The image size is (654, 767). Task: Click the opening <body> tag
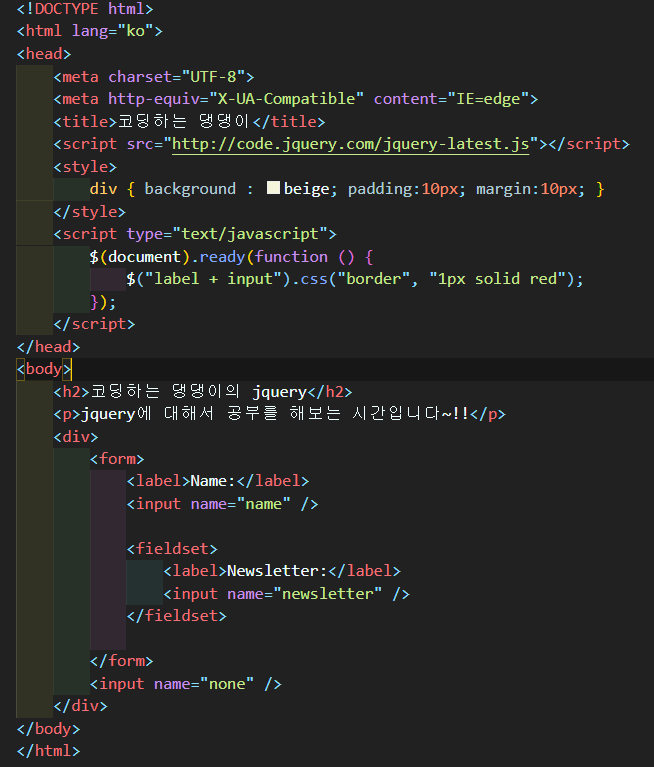[x=44, y=369]
